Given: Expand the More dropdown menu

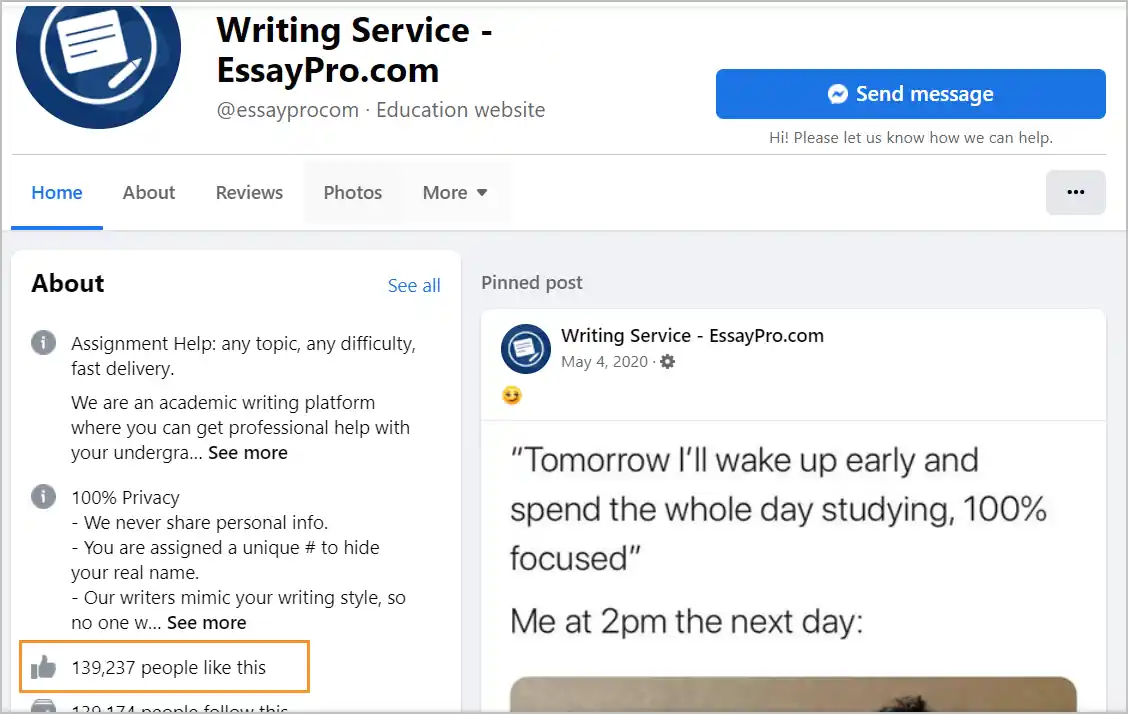Looking at the screenshot, I should (x=455, y=193).
